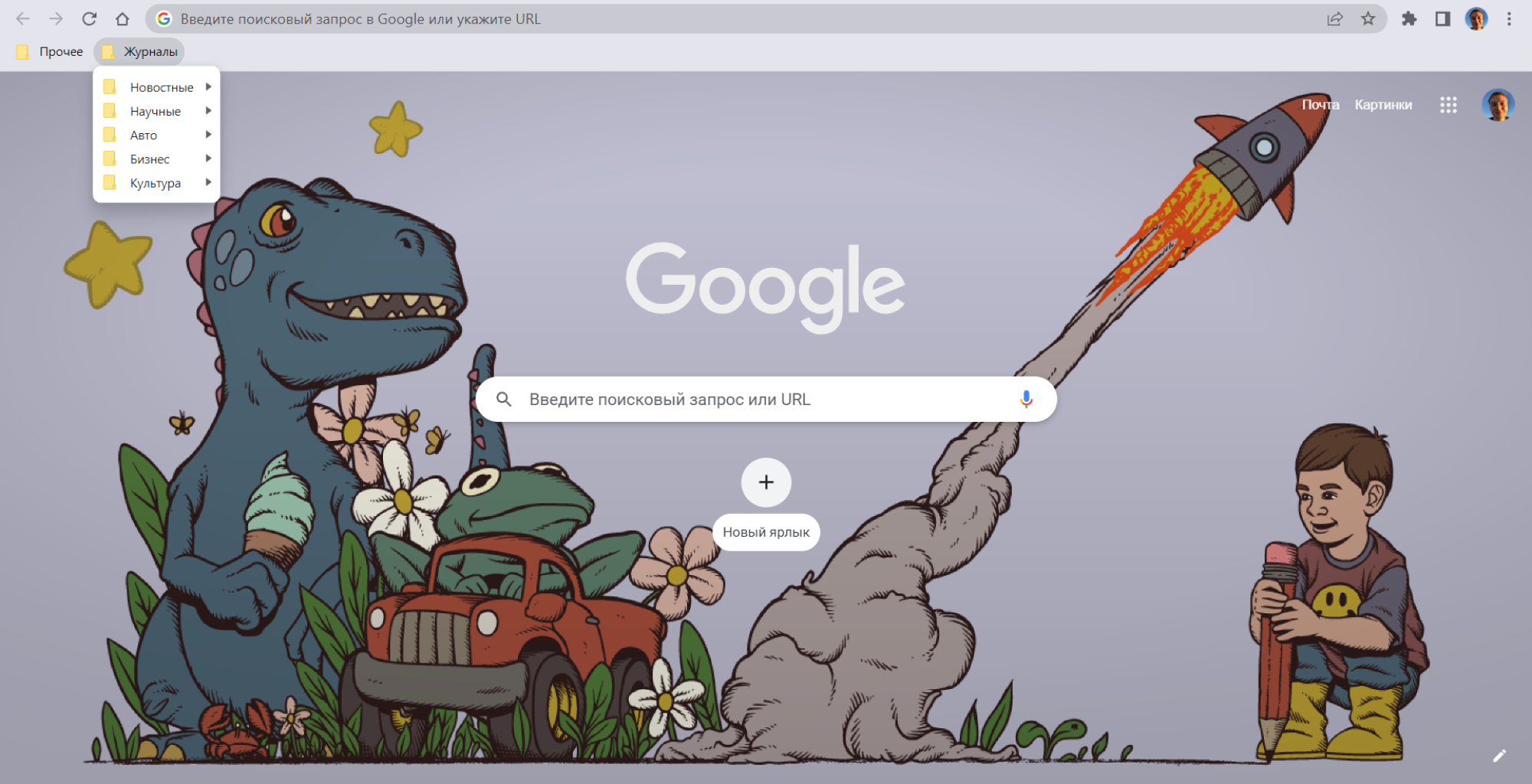This screenshot has height=784, width=1532.
Task: Open the Культура folder item
Action: [x=156, y=183]
